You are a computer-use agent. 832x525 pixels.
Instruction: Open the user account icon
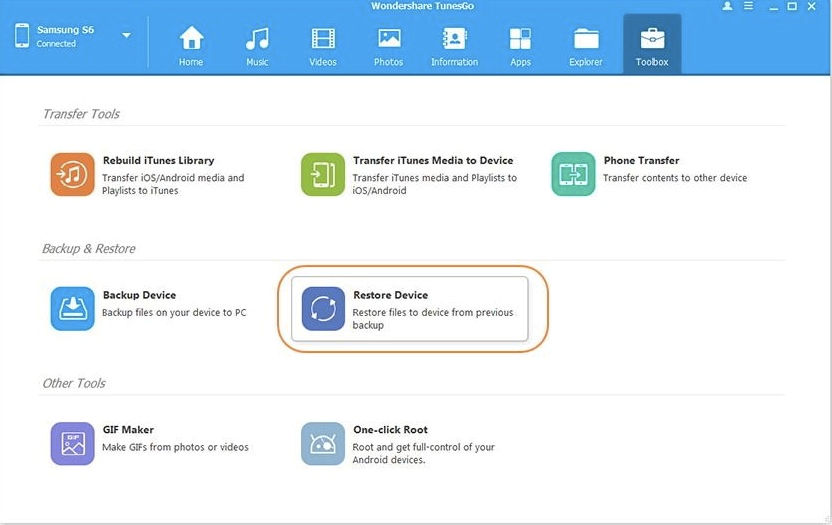(x=727, y=6)
